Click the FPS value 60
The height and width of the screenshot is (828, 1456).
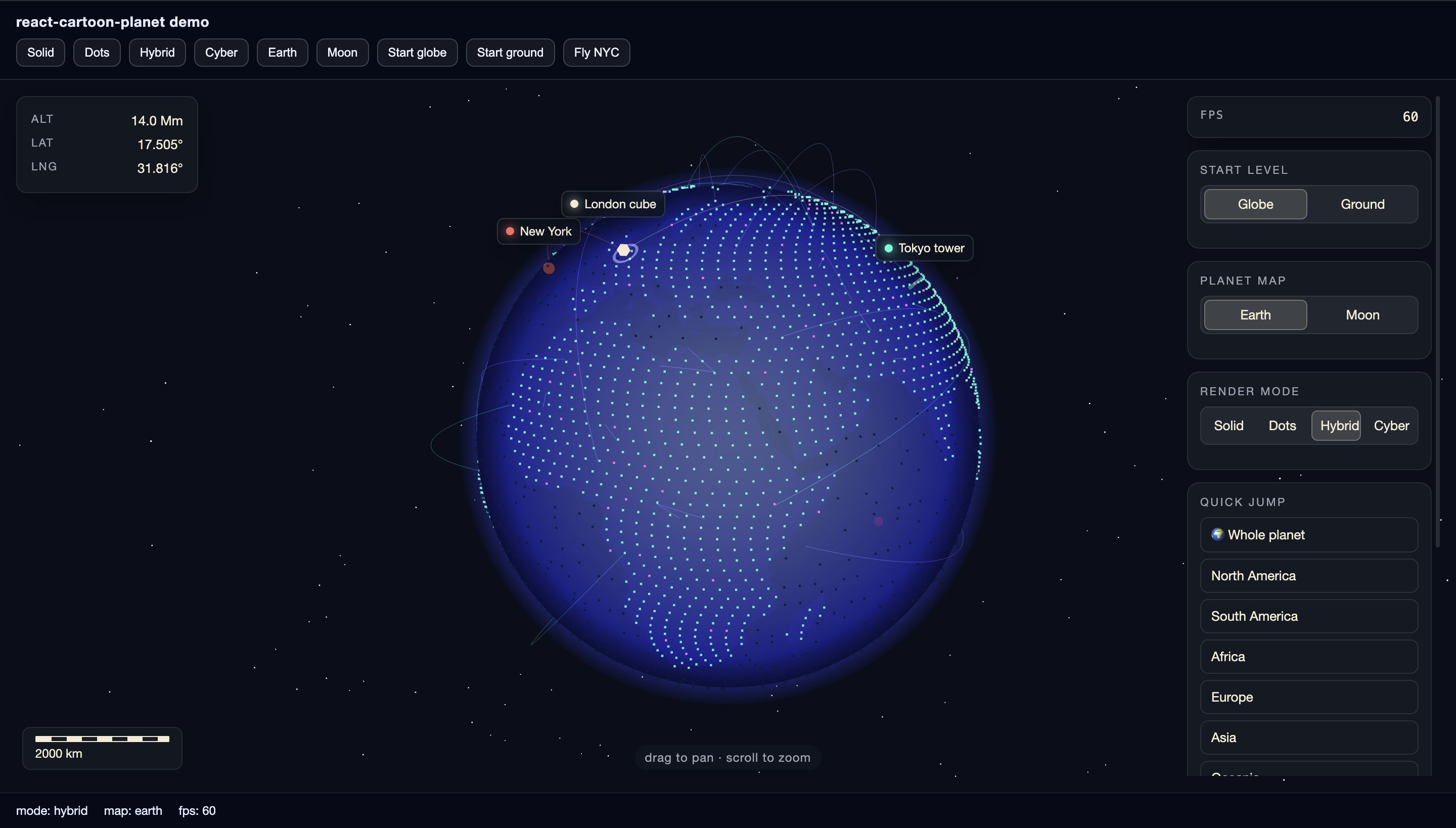click(x=1410, y=117)
